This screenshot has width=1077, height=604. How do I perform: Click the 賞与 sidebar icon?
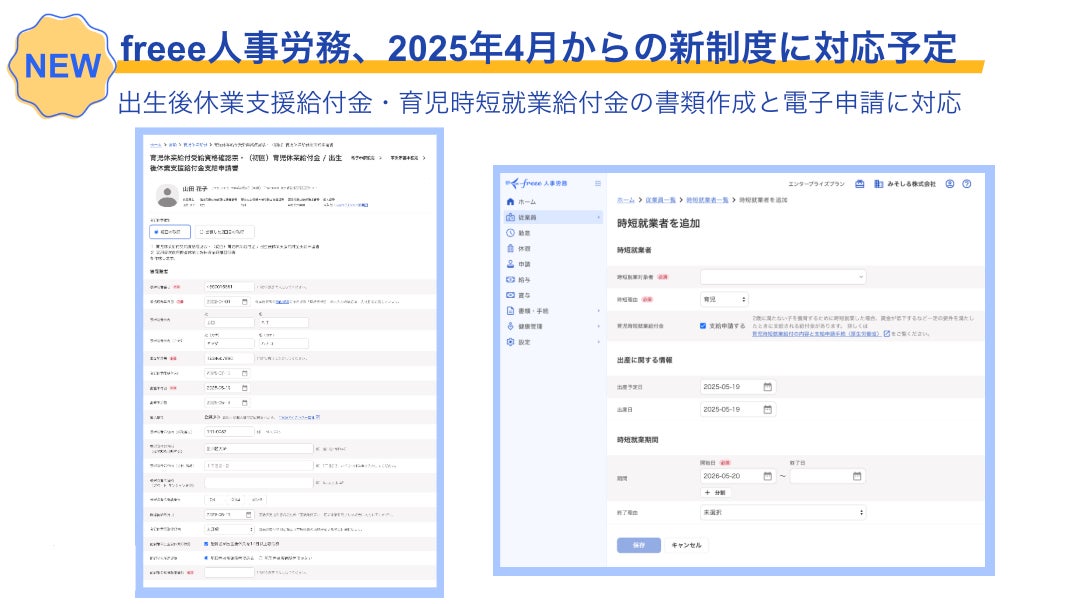pos(510,295)
